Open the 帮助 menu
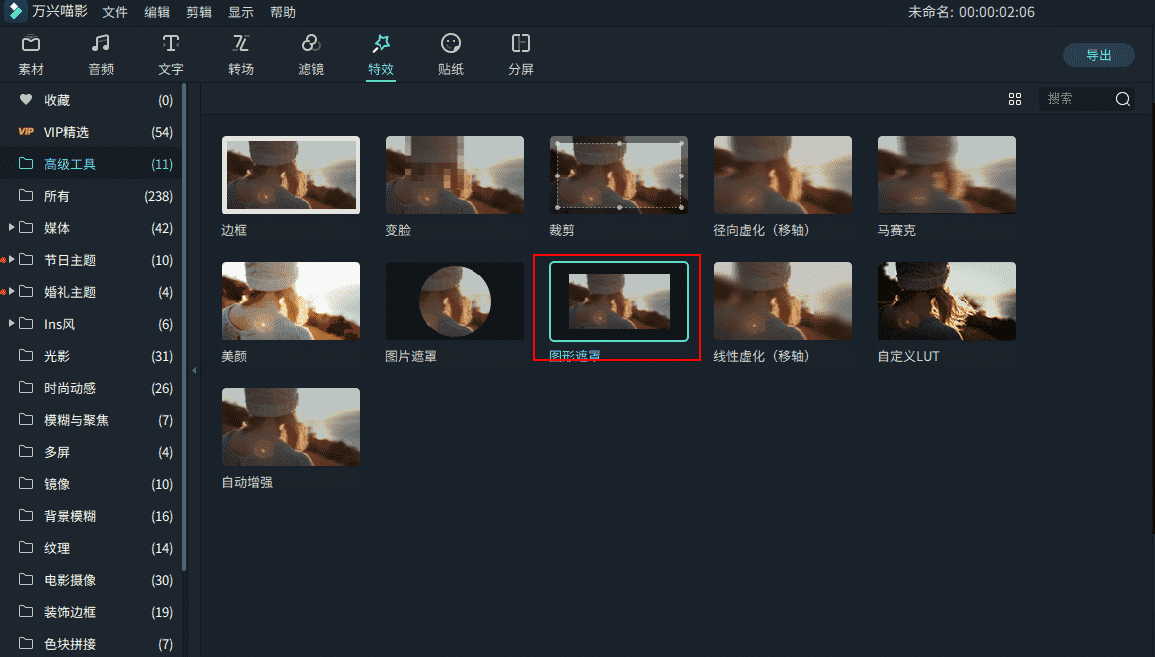This screenshot has width=1155, height=657. [283, 12]
